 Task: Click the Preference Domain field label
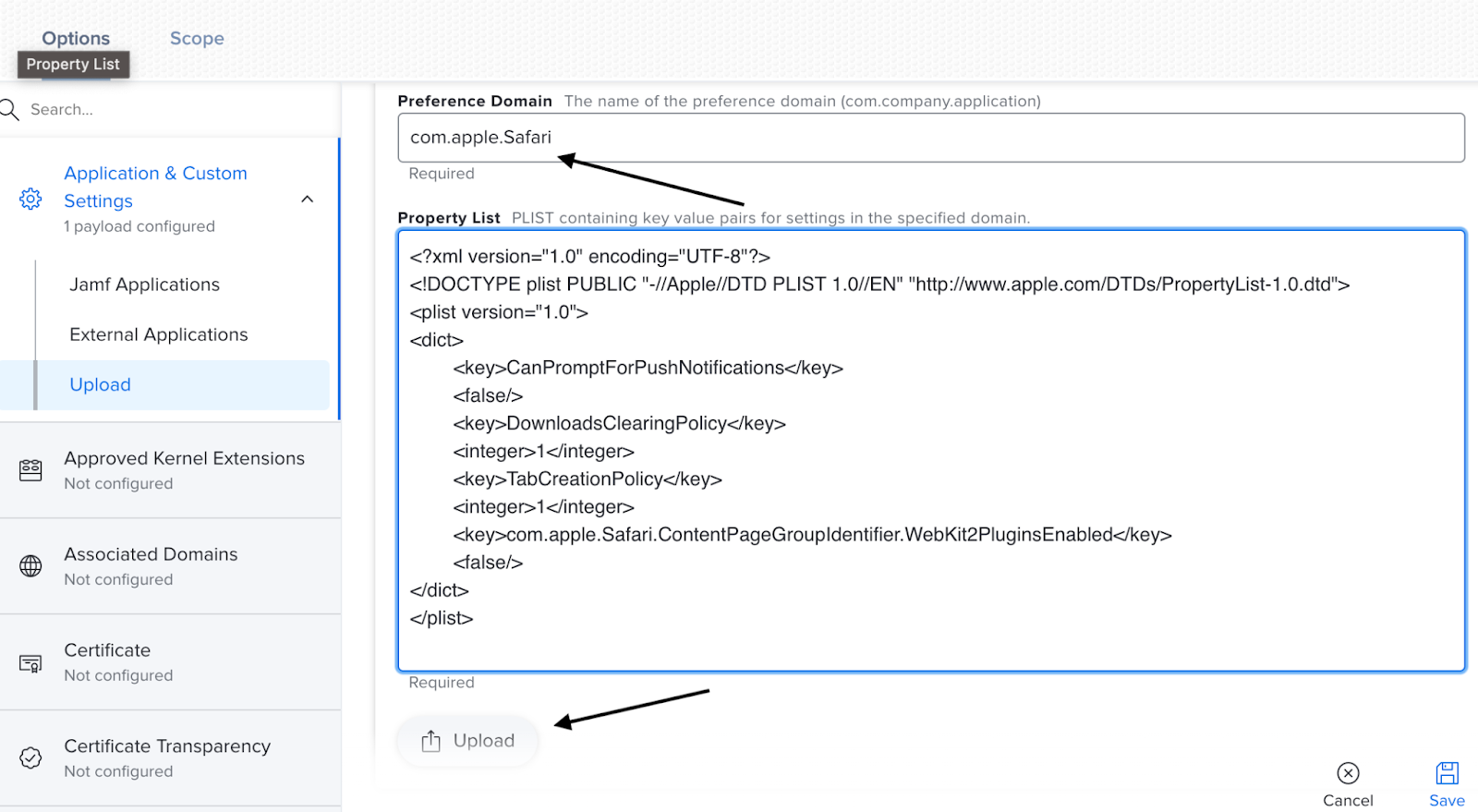475,102
